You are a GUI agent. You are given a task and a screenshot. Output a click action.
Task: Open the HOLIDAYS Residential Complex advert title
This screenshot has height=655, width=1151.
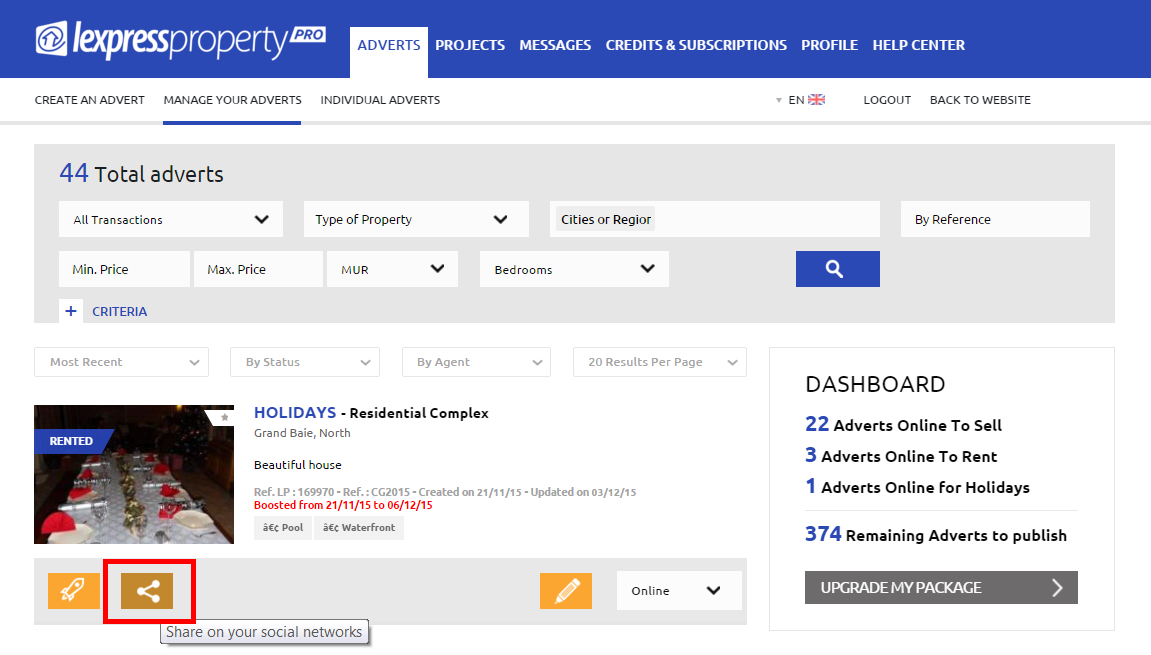[371, 413]
